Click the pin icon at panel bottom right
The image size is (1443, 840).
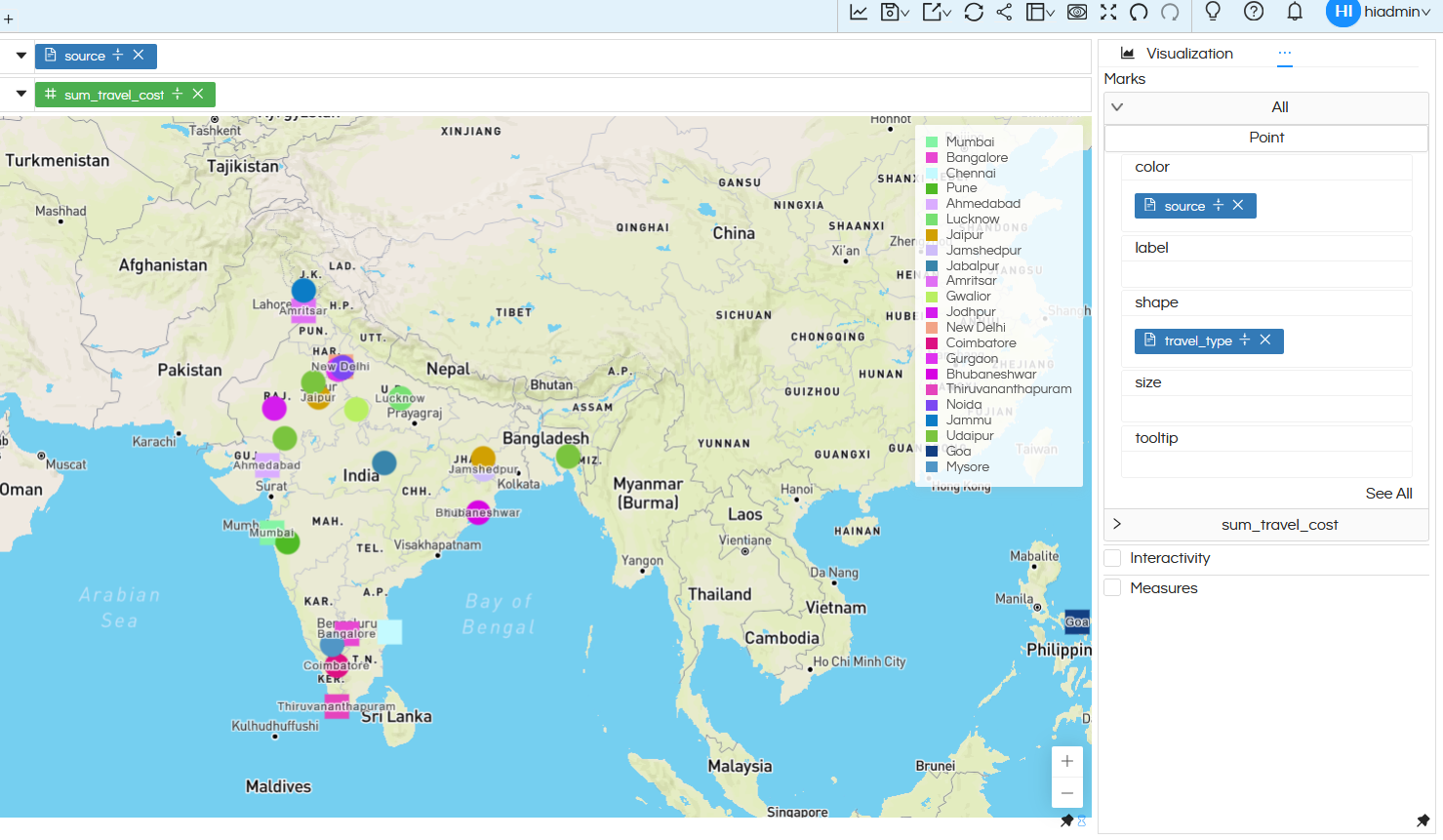tap(1423, 821)
